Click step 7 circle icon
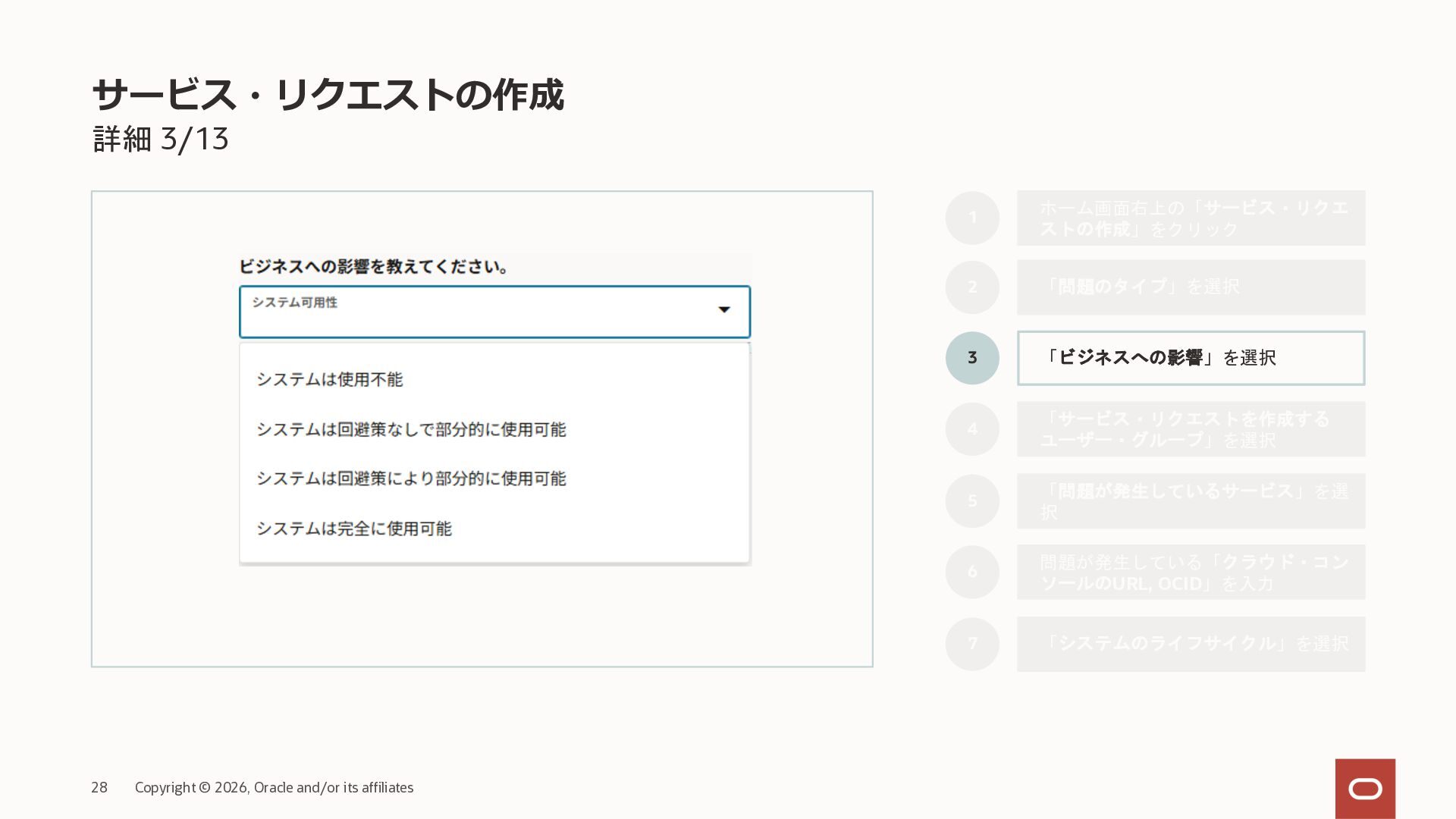This screenshot has width=1456, height=819. (x=972, y=644)
